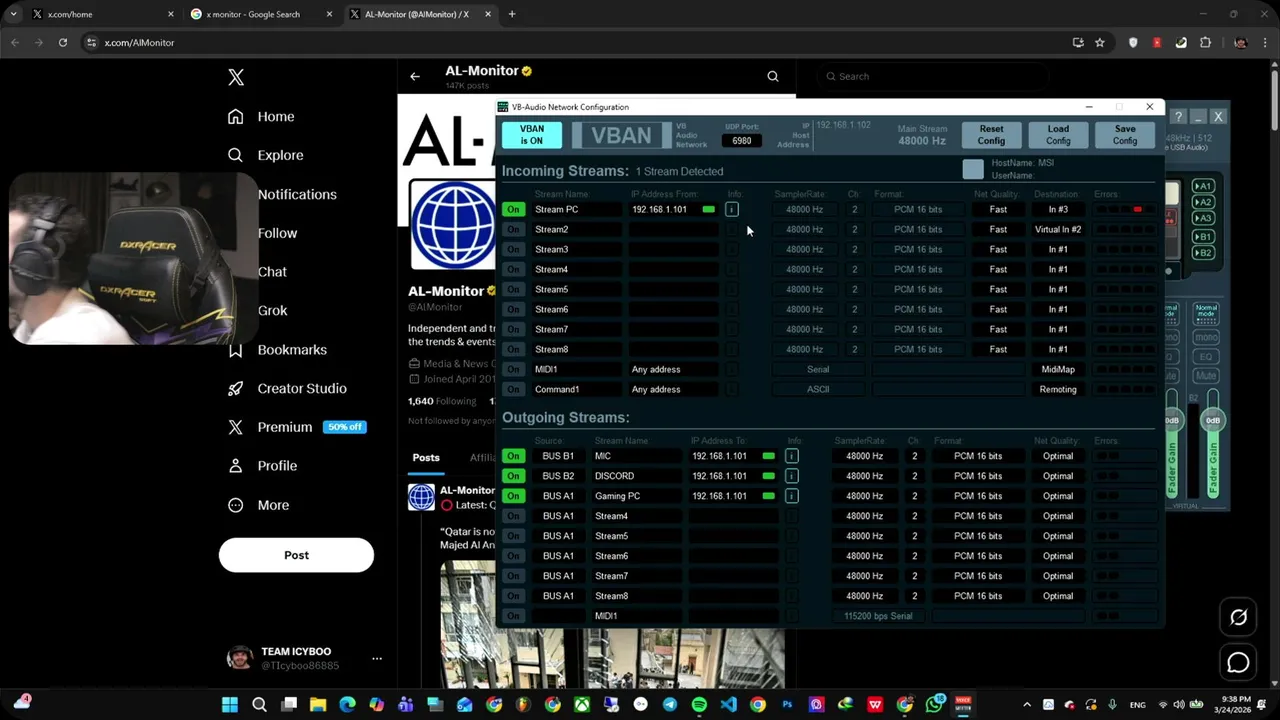Open Windows Start menu
Image resolution: width=1280 pixels, height=720 pixels.
230,705
